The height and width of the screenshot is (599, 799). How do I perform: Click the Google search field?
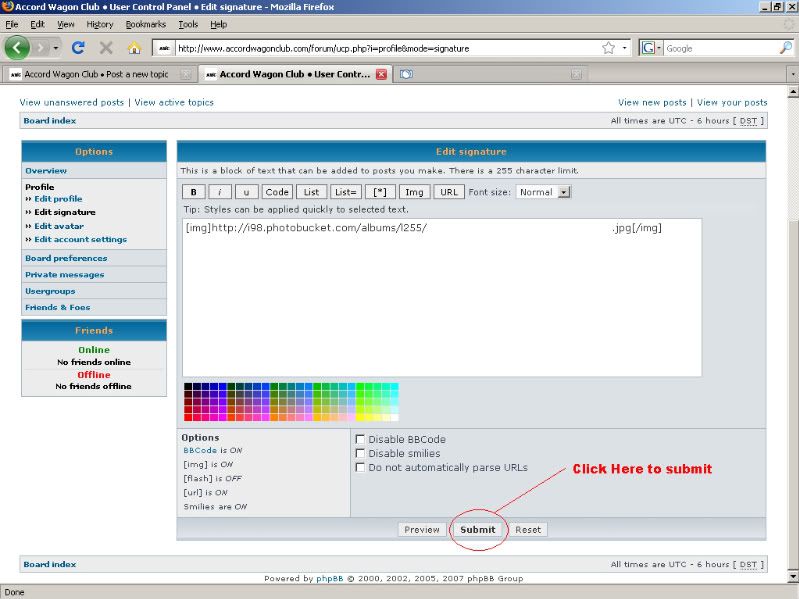pyautogui.click(x=721, y=48)
